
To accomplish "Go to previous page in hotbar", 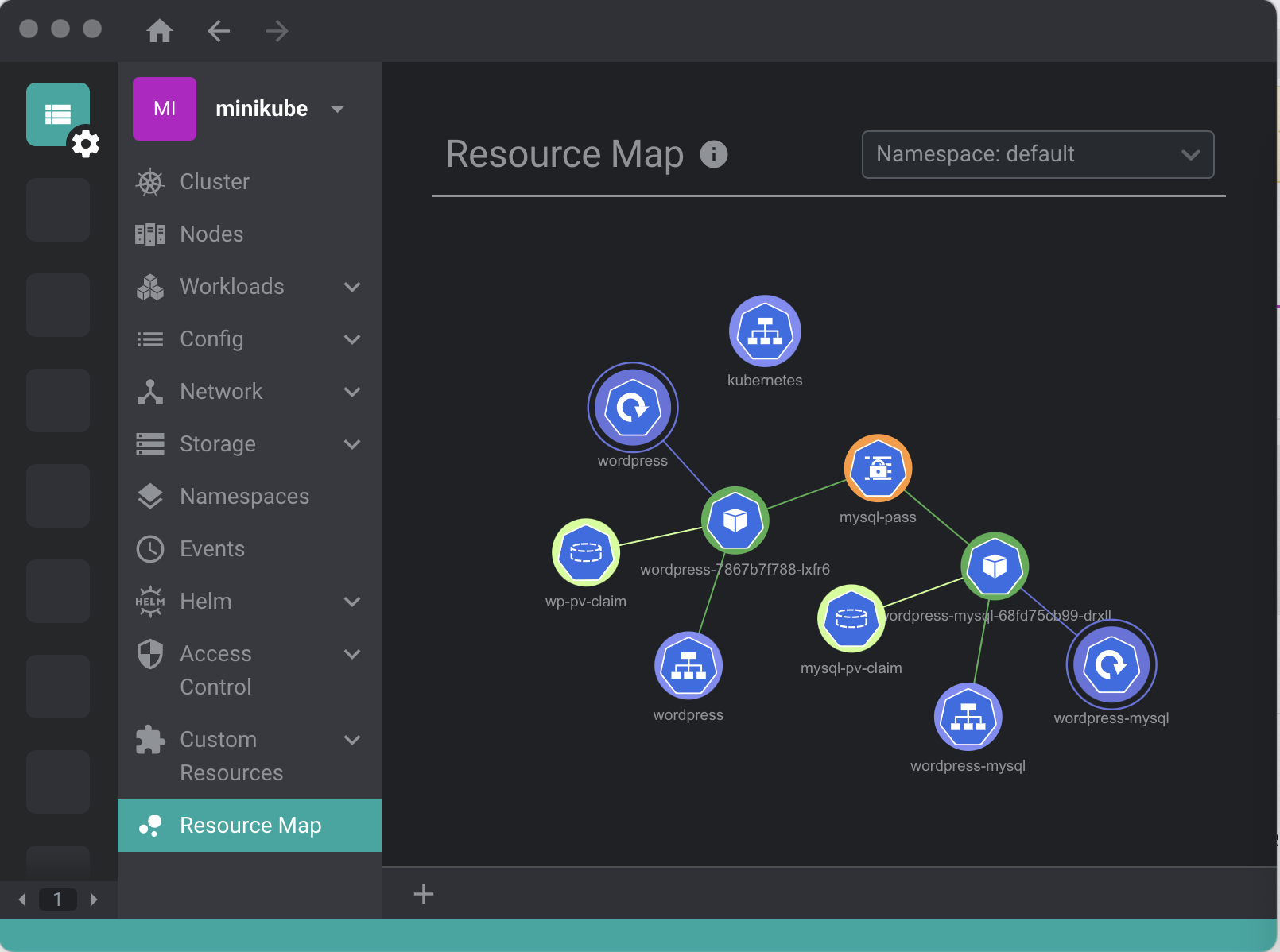I will point(22,900).
